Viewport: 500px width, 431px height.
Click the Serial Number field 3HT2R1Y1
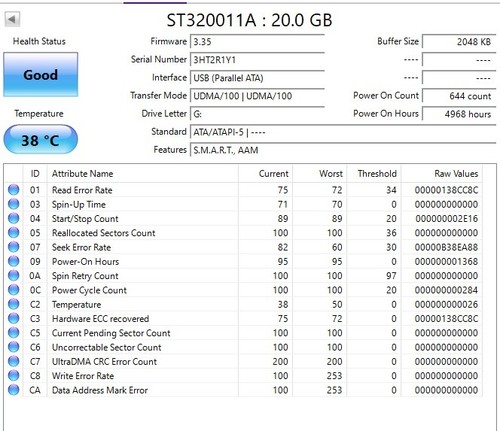[x=257, y=60]
